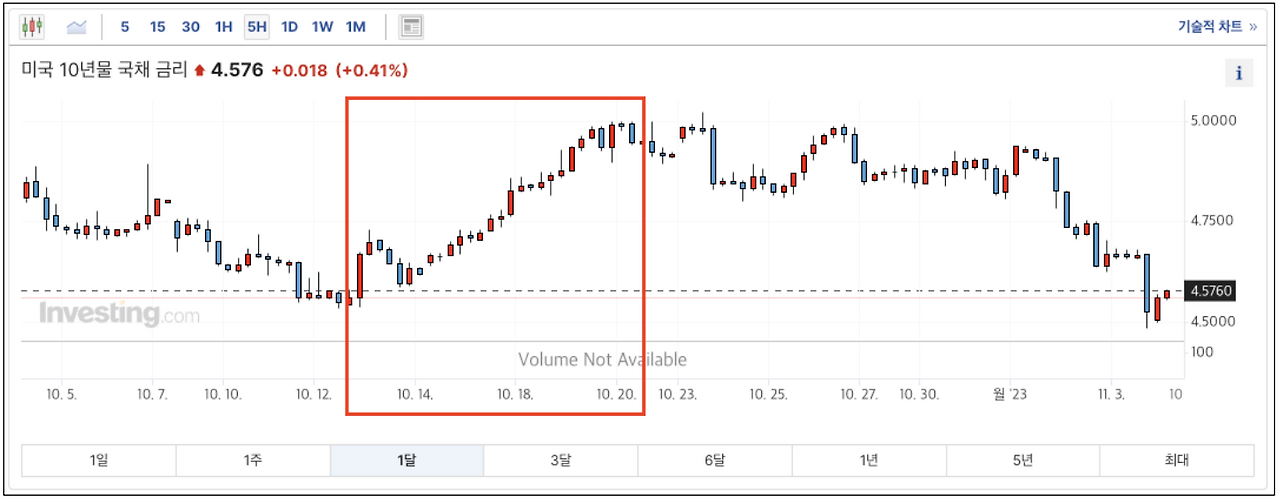The height and width of the screenshot is (500, 1280).
Task: Click the (+0.41%) percent change
Action: 371,70
